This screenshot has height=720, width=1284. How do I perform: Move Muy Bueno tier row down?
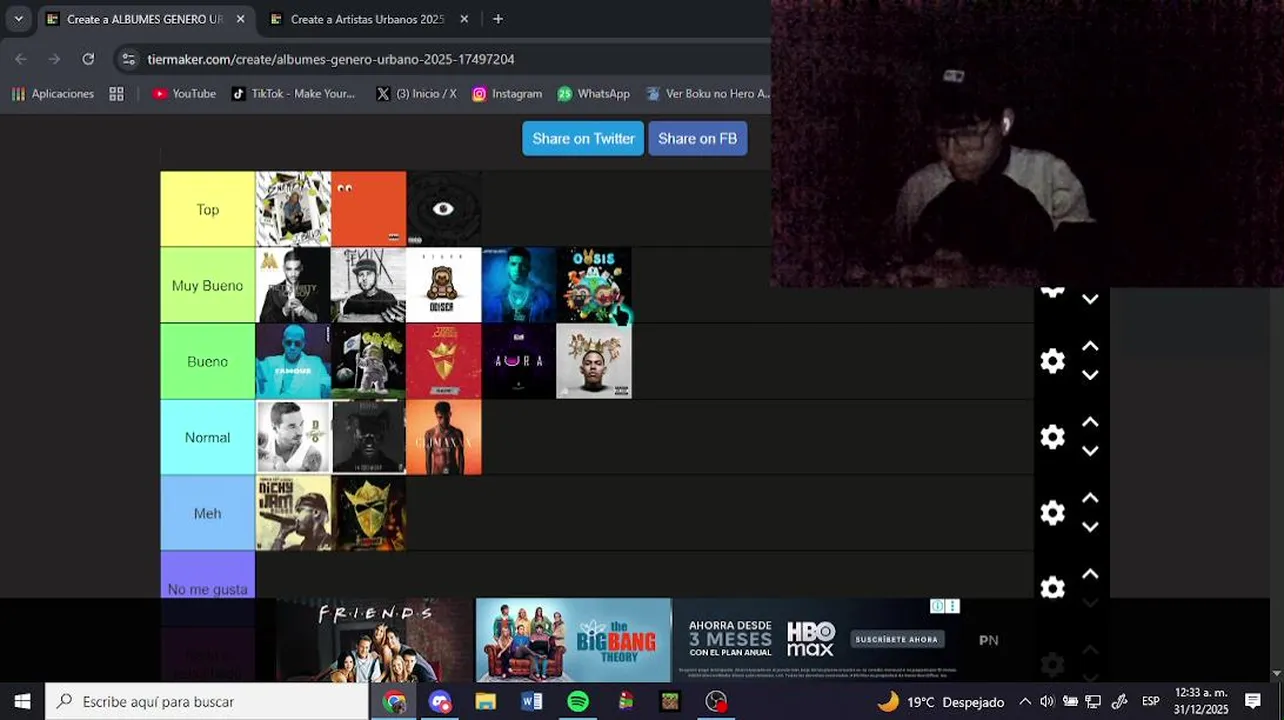[1090, 299]
